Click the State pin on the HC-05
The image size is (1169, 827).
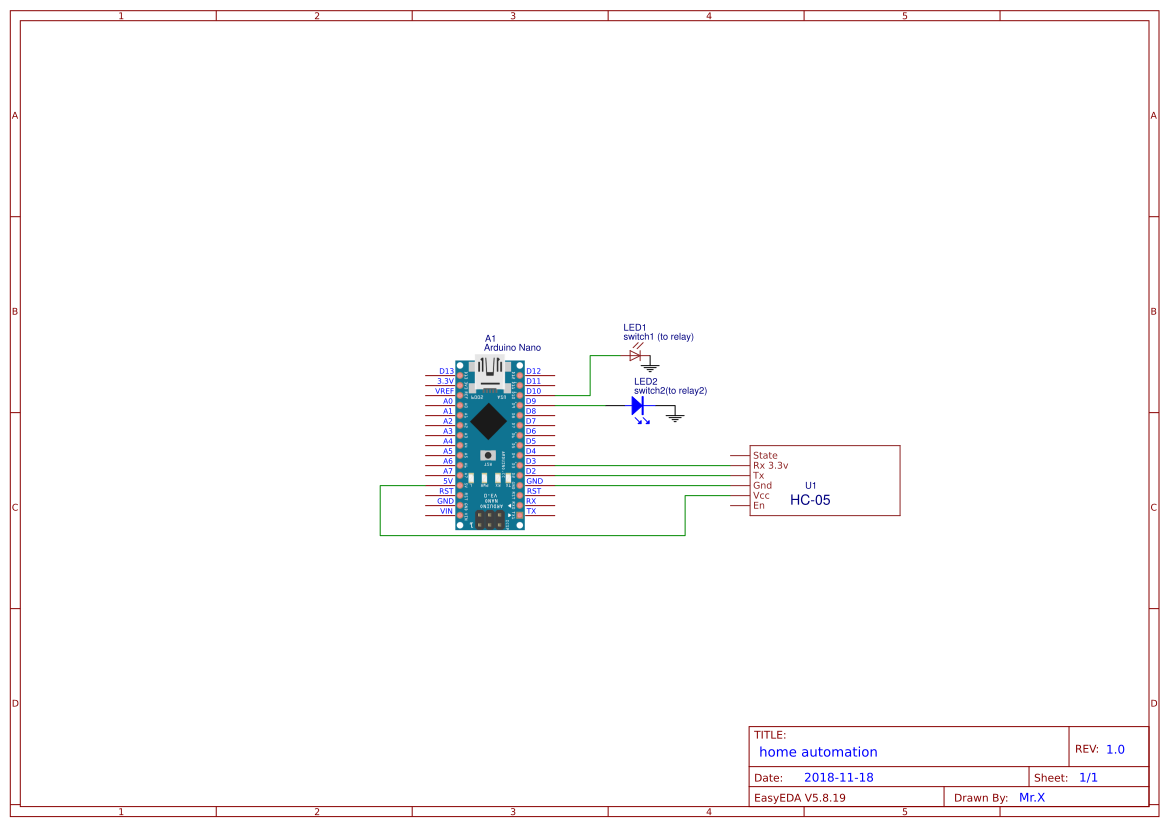click(x=765, y=455)
